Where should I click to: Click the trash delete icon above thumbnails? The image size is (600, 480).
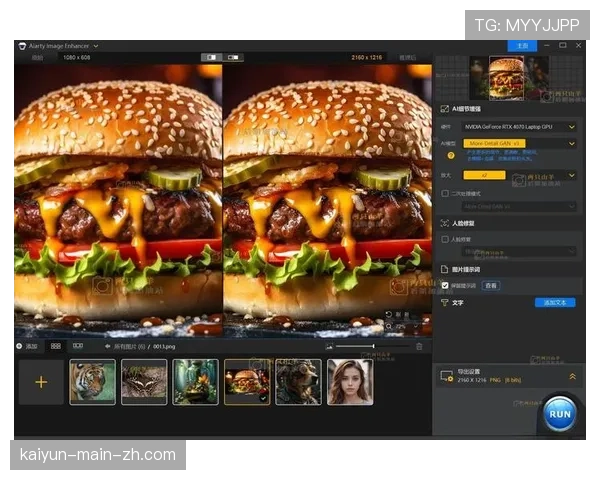coord(419,346)
